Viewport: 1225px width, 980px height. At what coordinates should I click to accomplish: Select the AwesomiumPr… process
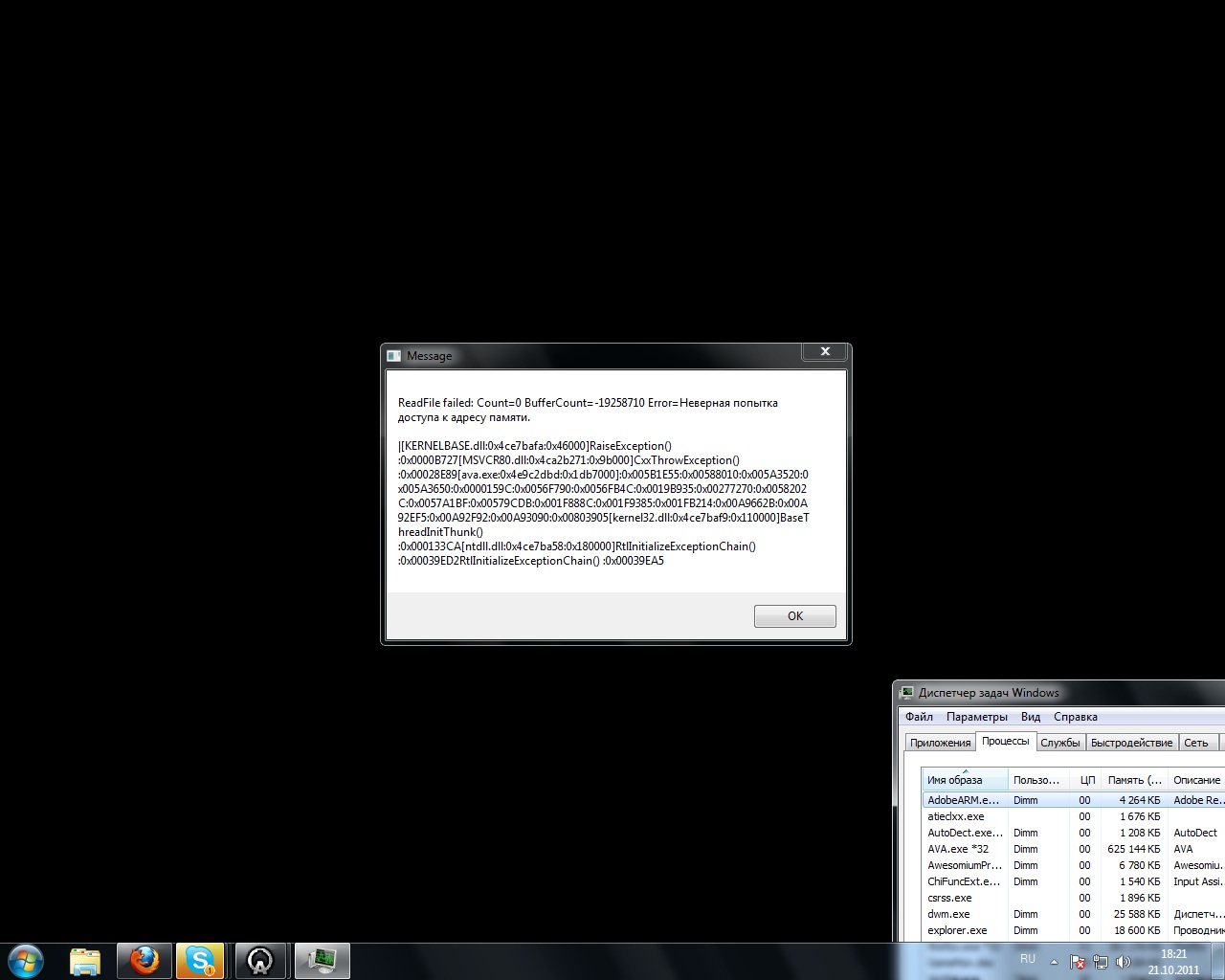pos(1074,865)
